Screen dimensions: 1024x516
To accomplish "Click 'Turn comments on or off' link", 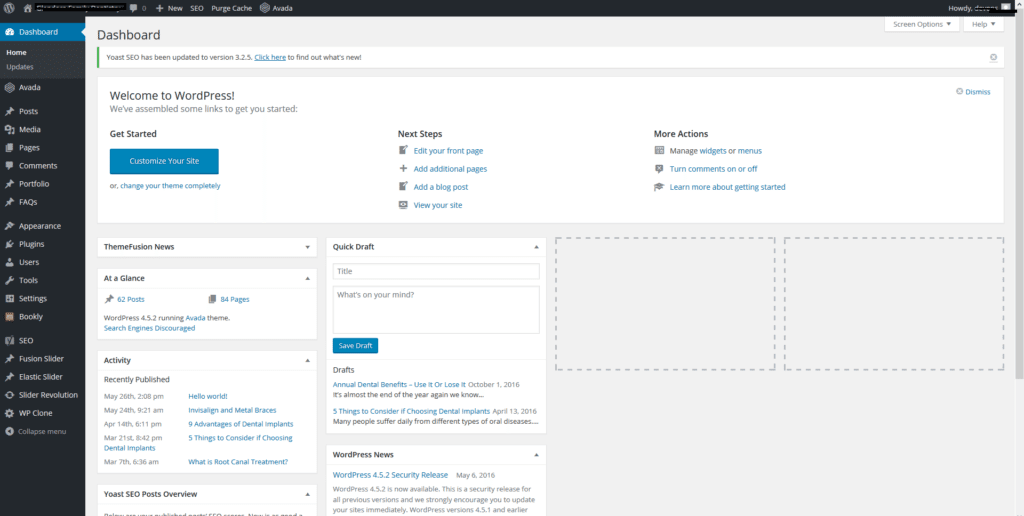I will pos(713,169).
